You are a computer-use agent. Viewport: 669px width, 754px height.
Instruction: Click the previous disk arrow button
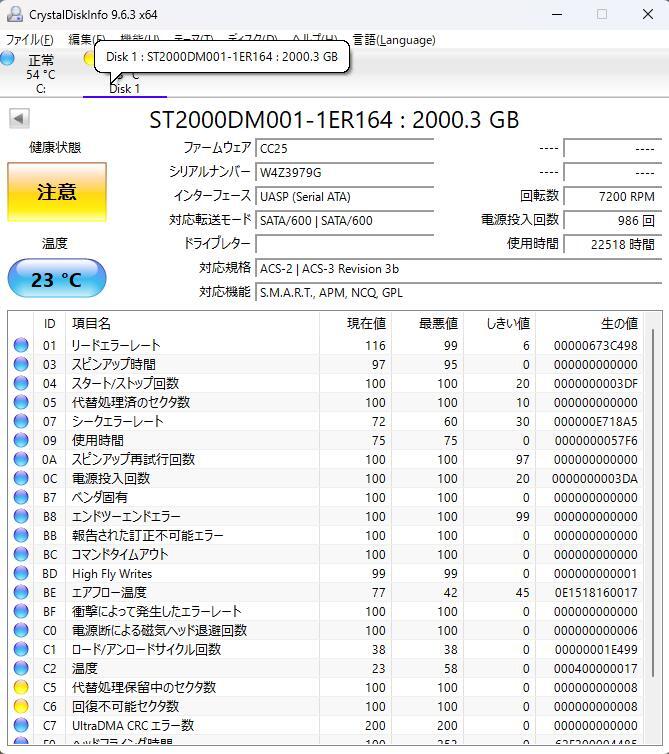[18, 119]
